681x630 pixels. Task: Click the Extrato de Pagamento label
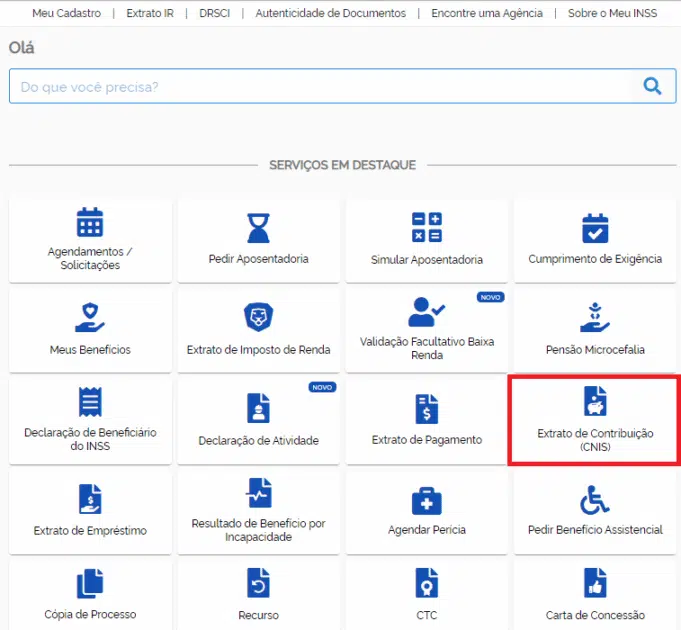pyautogui.click(x=427, y=440)
